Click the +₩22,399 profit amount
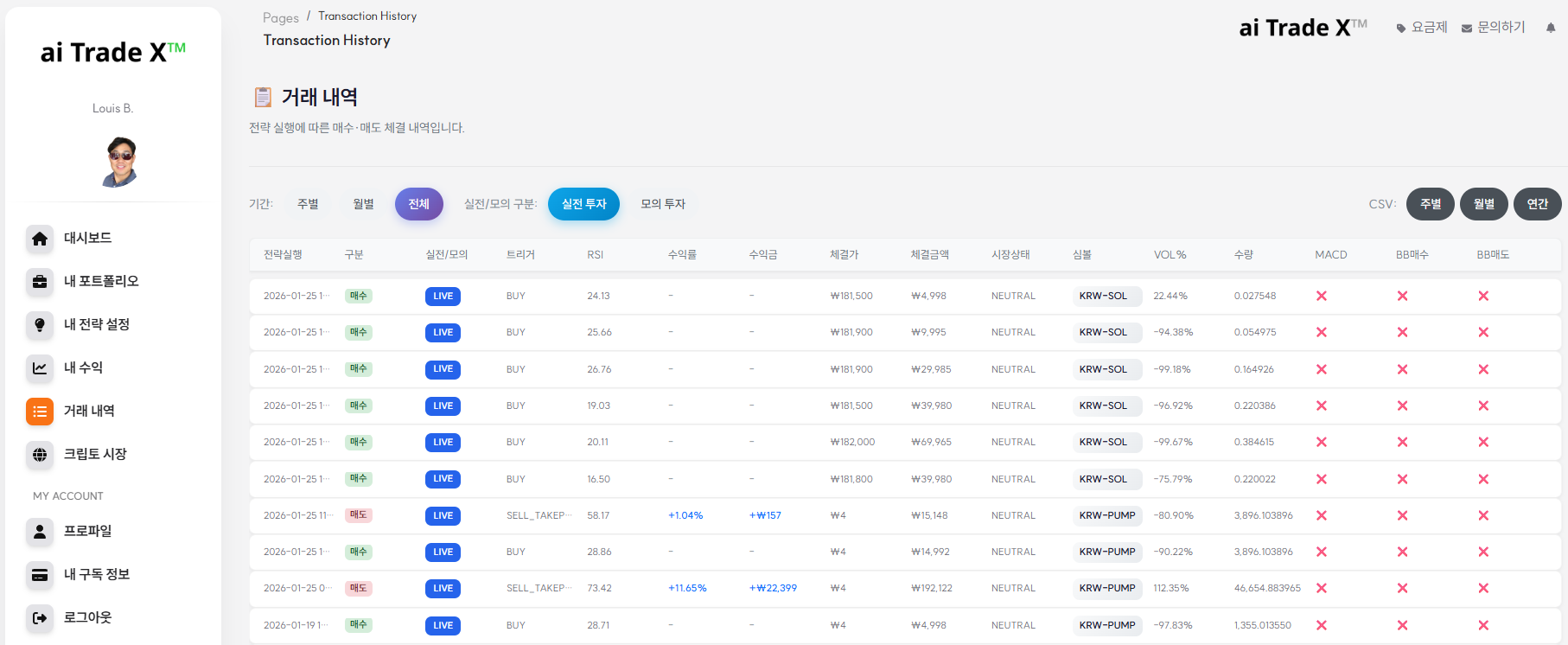Image resolution: width=1568 pixels, height=645 pixels. coord(773,588)
